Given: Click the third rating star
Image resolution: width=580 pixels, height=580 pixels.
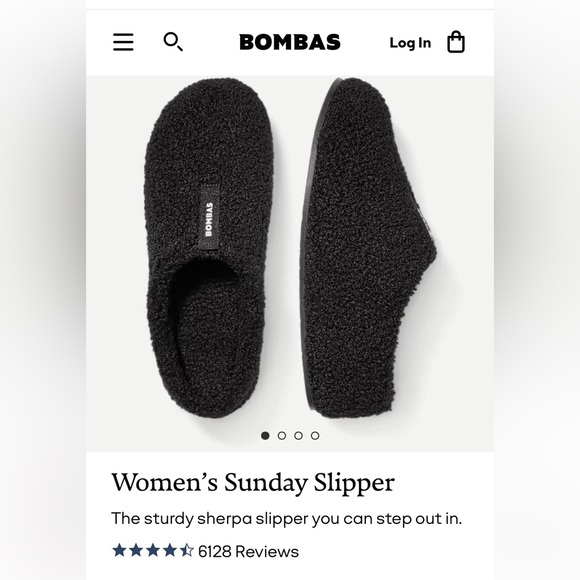Looking at the screenshot, I should pos(153,550).
